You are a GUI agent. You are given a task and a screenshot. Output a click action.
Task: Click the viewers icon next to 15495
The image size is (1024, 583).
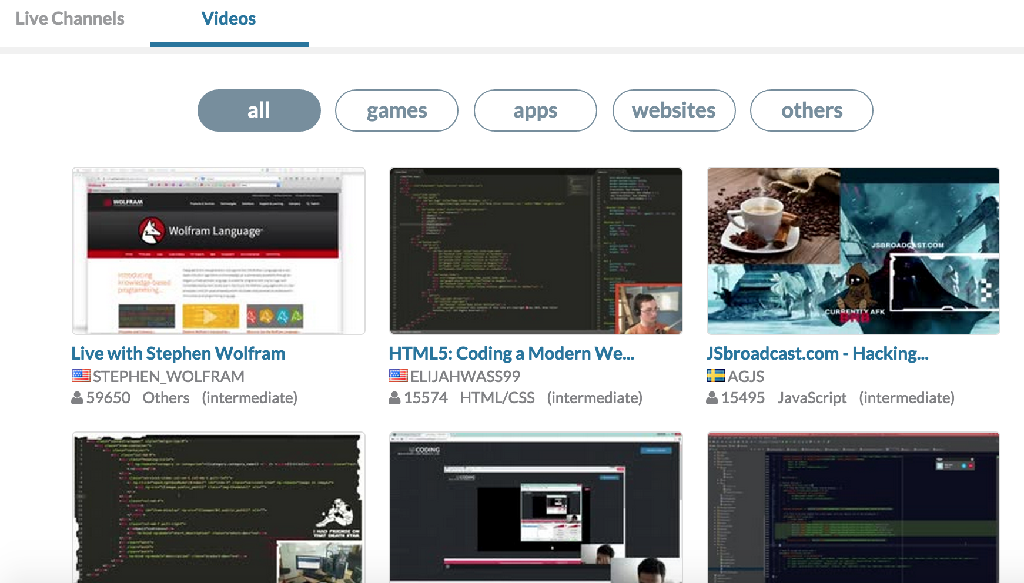[712, 398]
